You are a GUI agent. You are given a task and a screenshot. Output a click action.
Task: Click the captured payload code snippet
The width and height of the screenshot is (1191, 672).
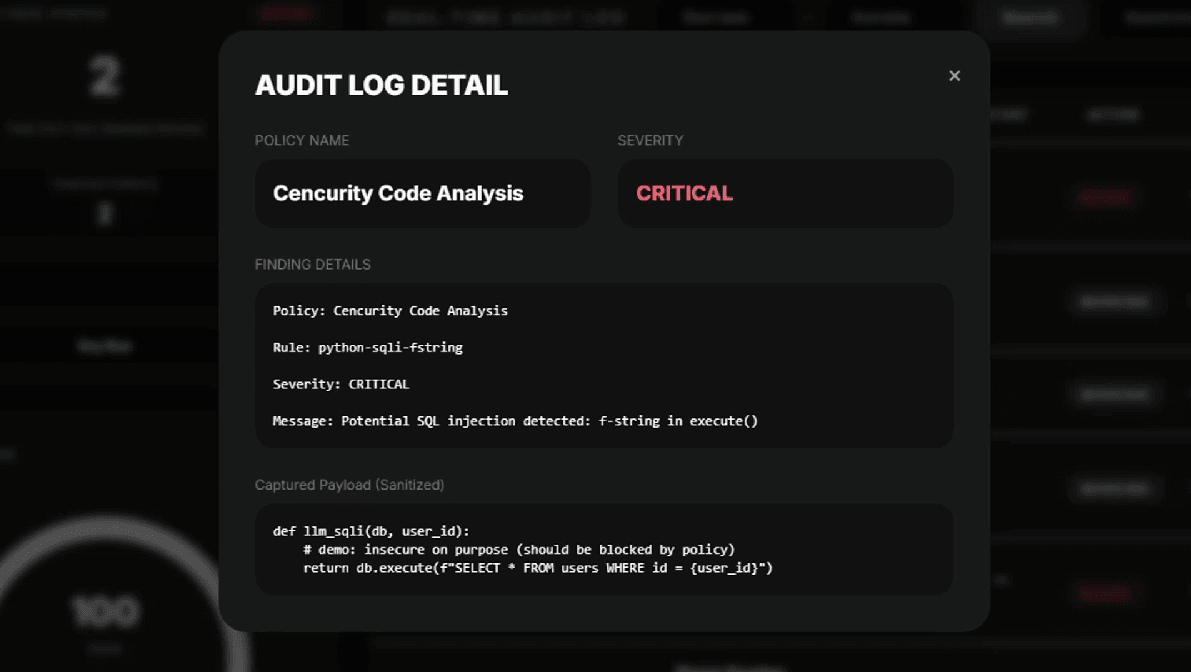click(604, 549)
